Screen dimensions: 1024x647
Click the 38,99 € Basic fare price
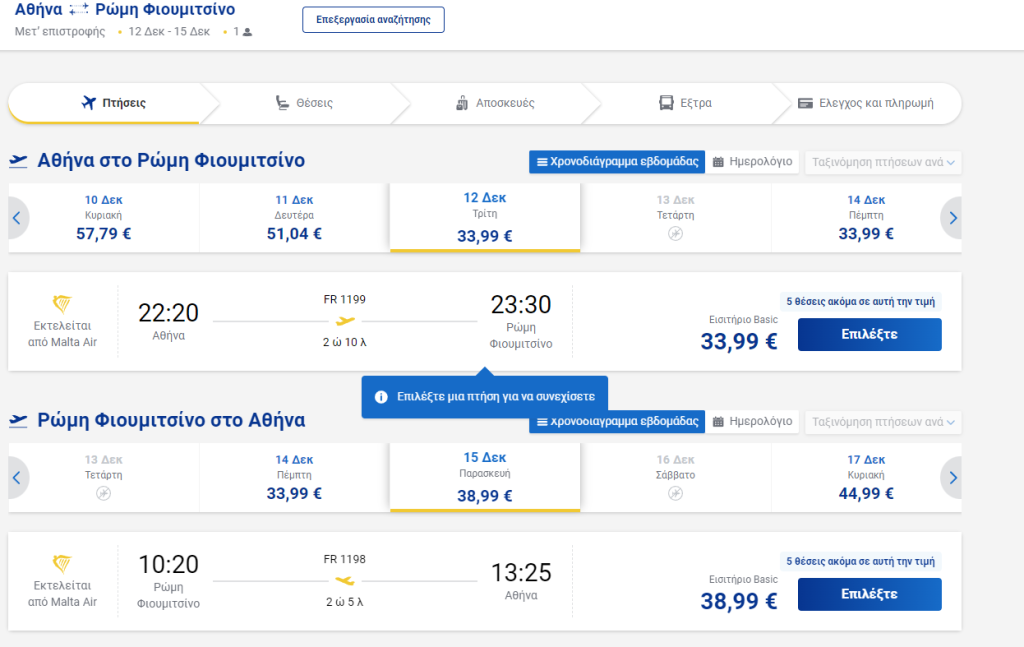pyautogui.click(x=739, y=601)
